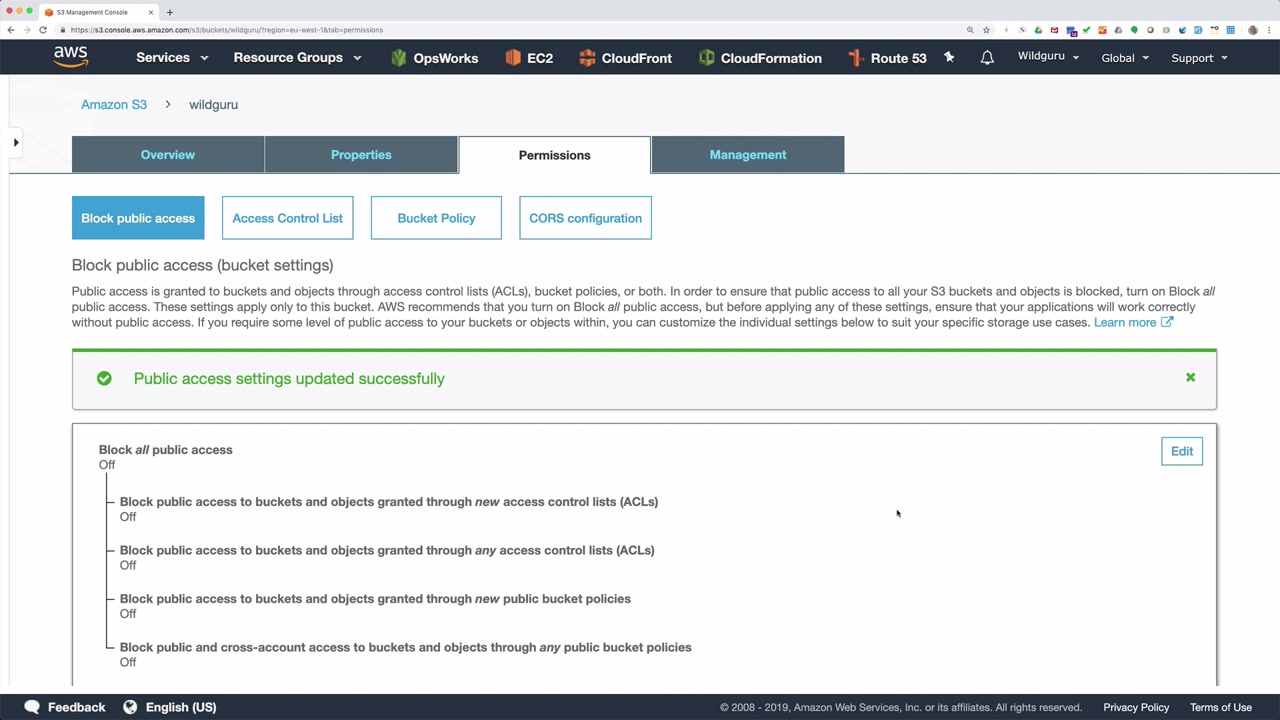Screen dimensions: 1280x720
Task: Open the CloudFormation shortcut in the nav bar
Action: pos(760,58)
